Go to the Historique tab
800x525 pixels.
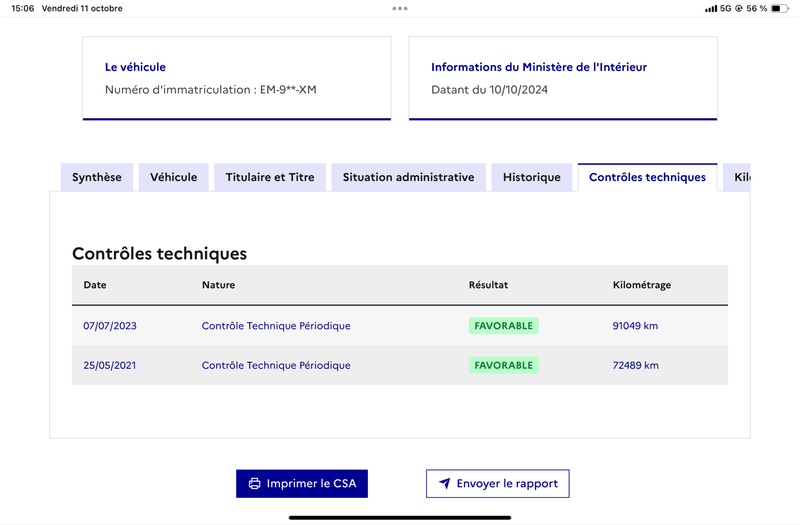point(532,177)
